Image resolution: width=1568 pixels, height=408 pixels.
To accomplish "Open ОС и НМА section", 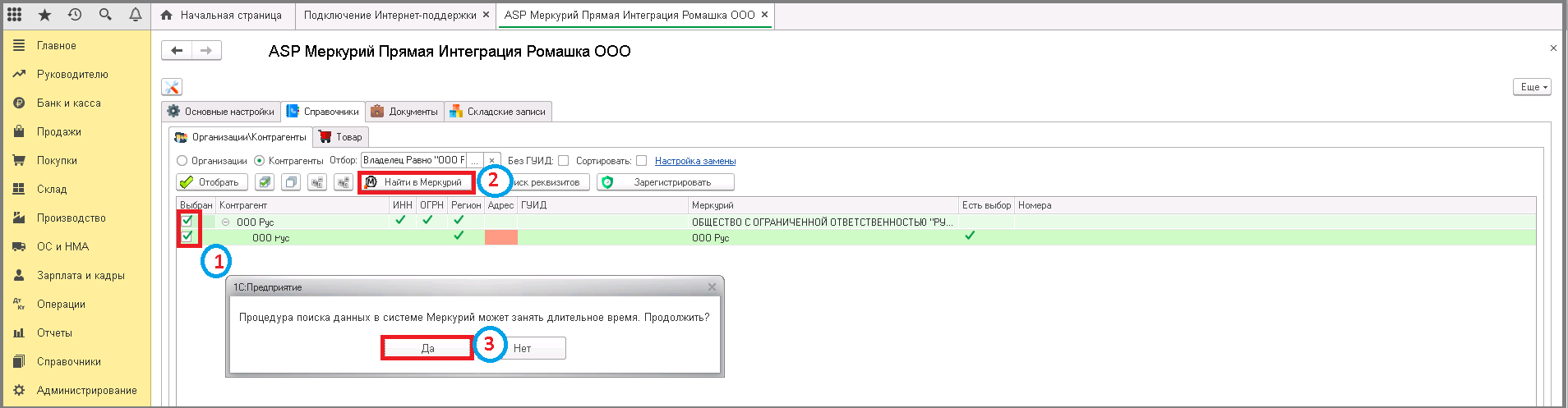I will click(76, 247).
